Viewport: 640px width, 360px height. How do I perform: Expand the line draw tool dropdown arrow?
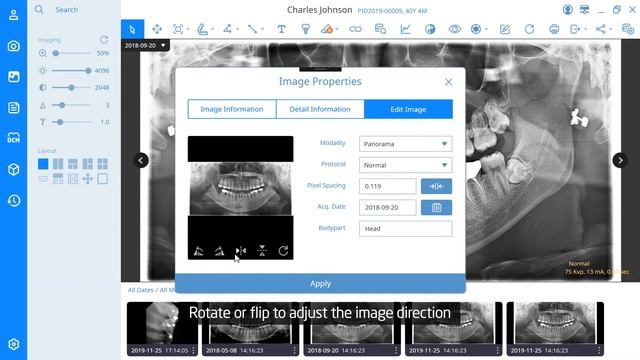coord(262,29)
